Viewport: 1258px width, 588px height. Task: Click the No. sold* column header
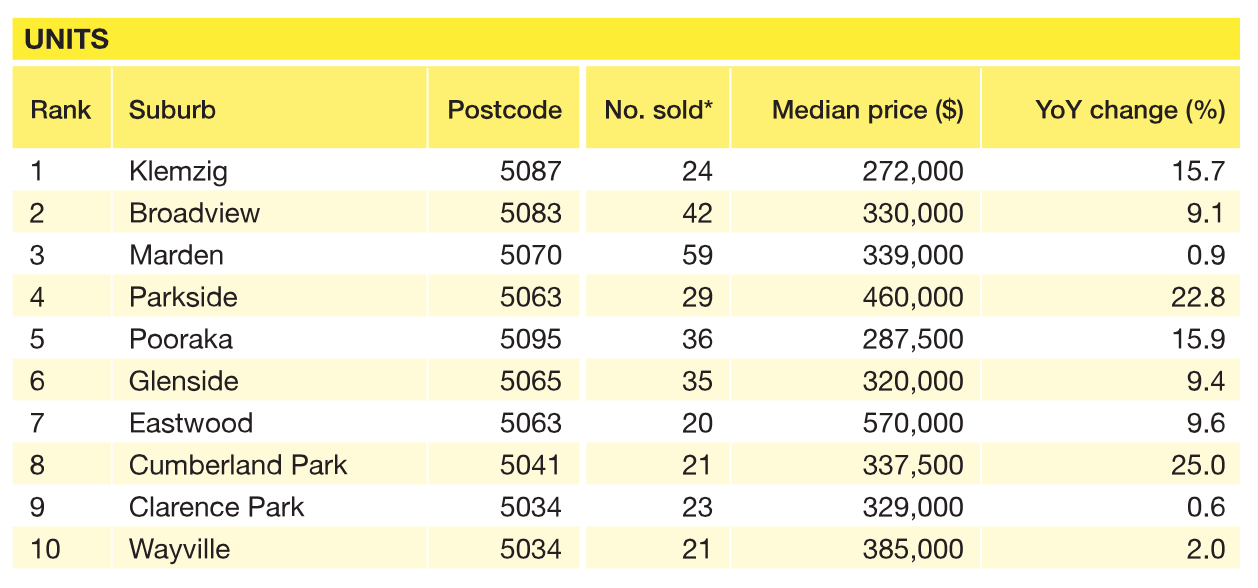click(658, 110)
